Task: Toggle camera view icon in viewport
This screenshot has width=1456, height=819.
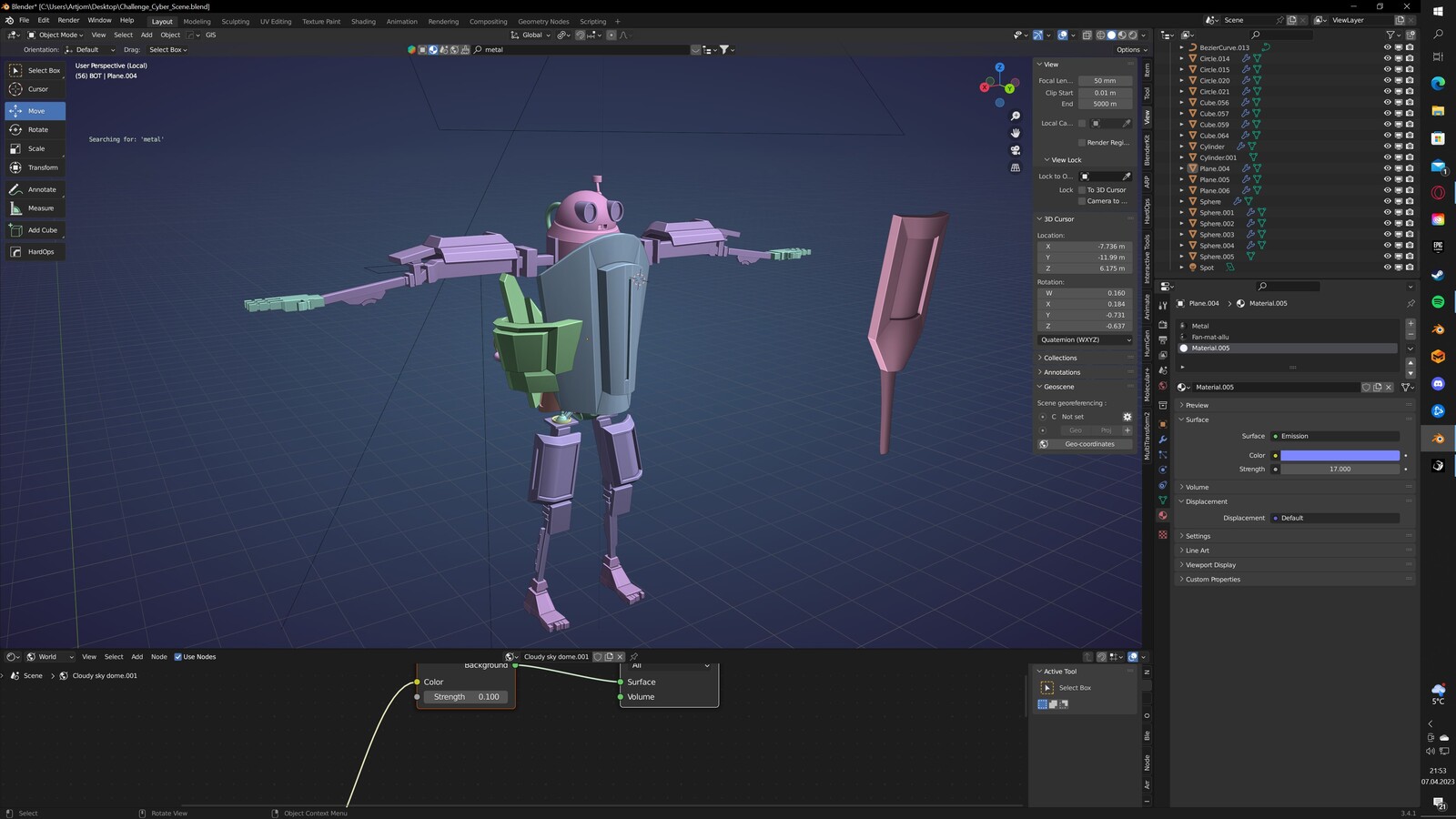Action: [1016, 150]
